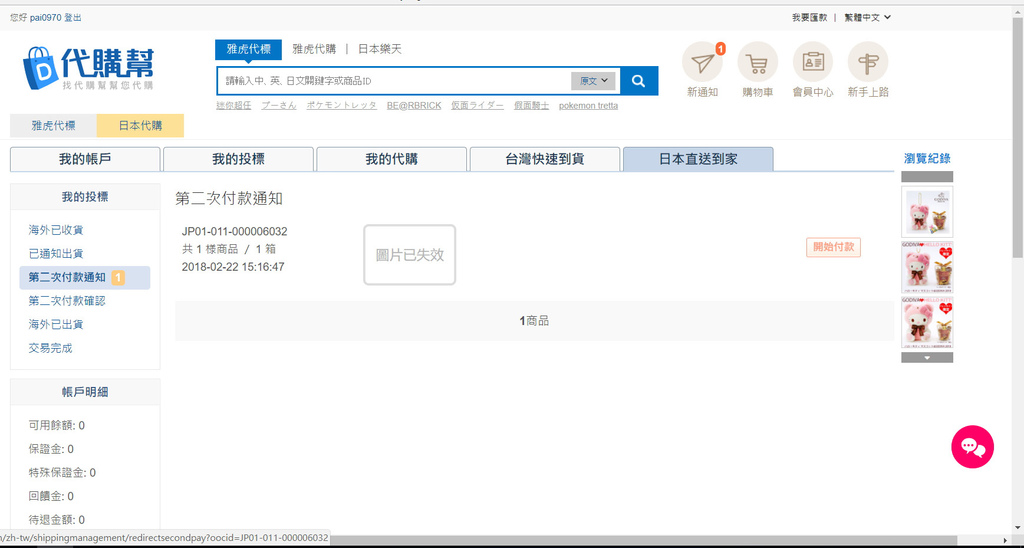Open 海外已出貨 in the sidebar
The image size is (1024, 548).
point(56,325)
